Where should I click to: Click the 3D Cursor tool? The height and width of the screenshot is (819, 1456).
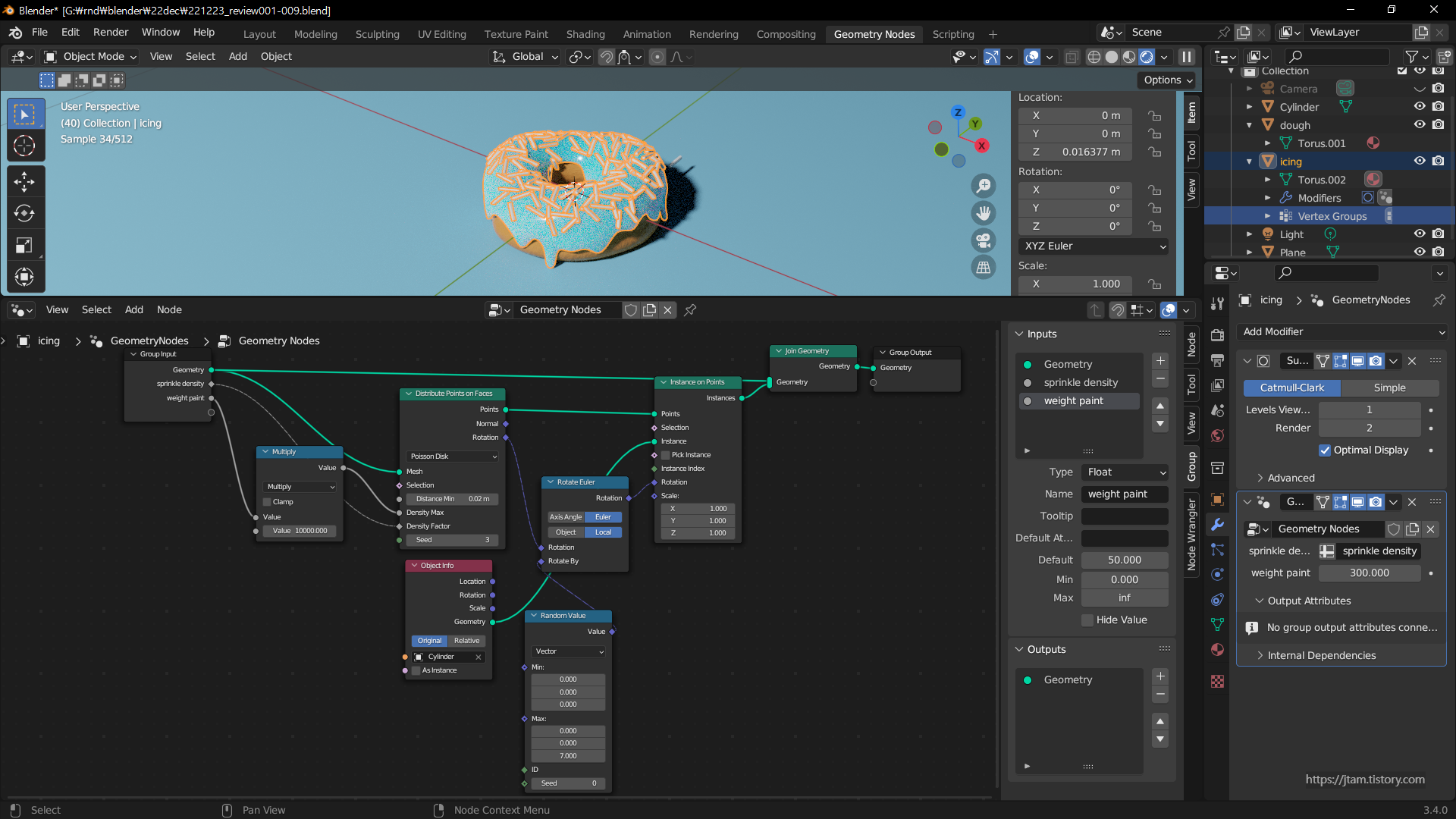point(24,146)
